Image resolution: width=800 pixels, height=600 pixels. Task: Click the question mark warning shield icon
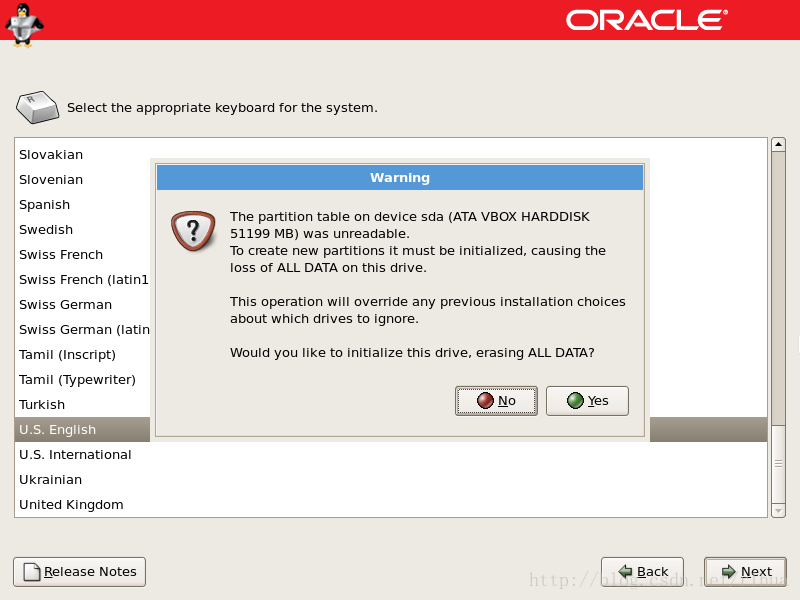click(x=193, y=231)
